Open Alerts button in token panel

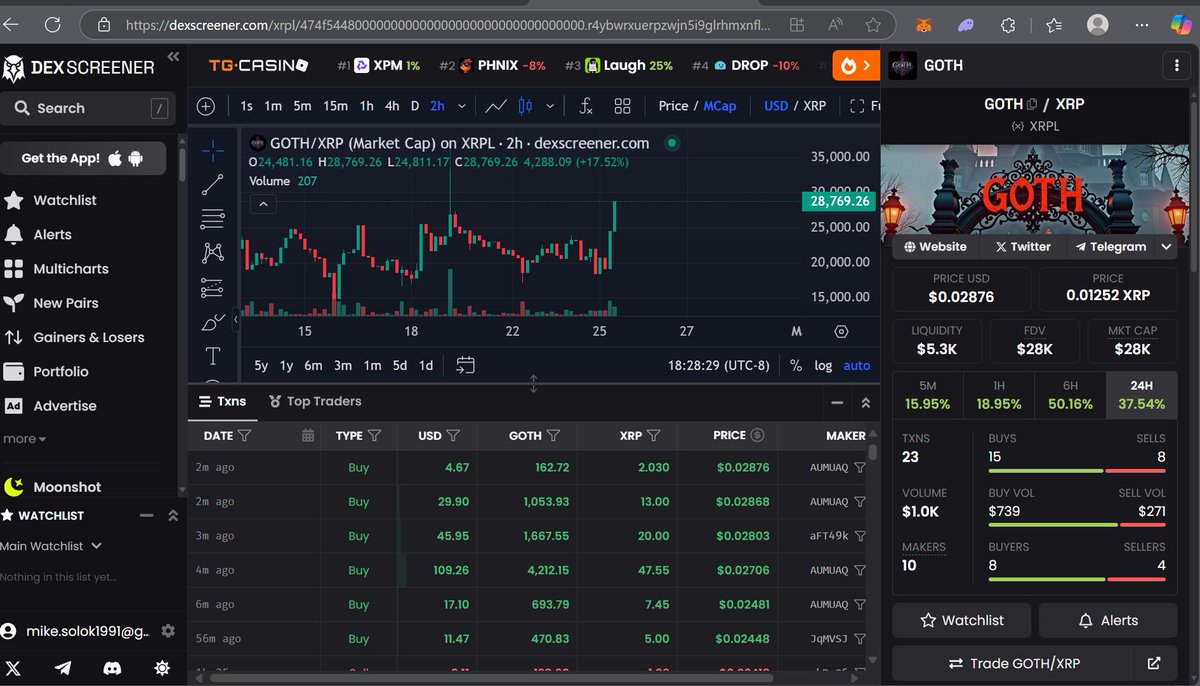1108,620
